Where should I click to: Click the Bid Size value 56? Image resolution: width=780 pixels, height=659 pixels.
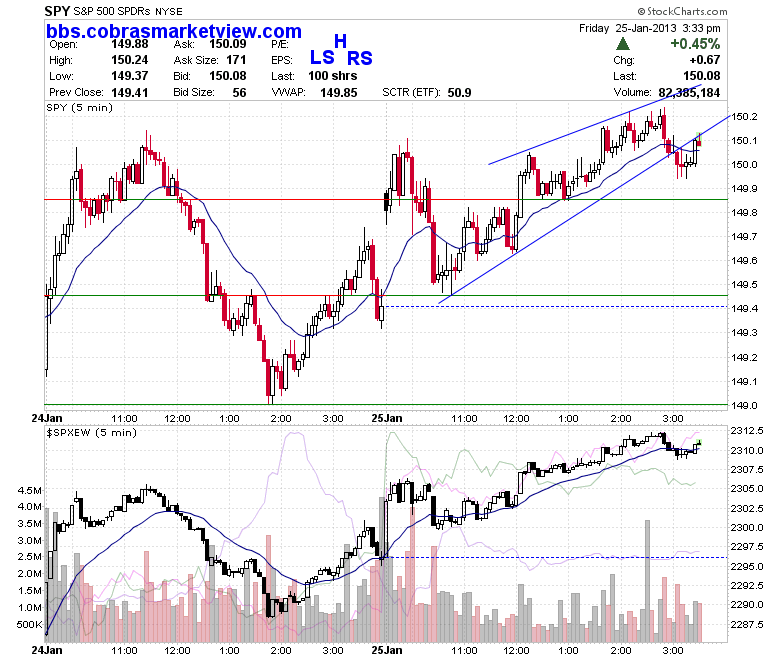[239, 93]
